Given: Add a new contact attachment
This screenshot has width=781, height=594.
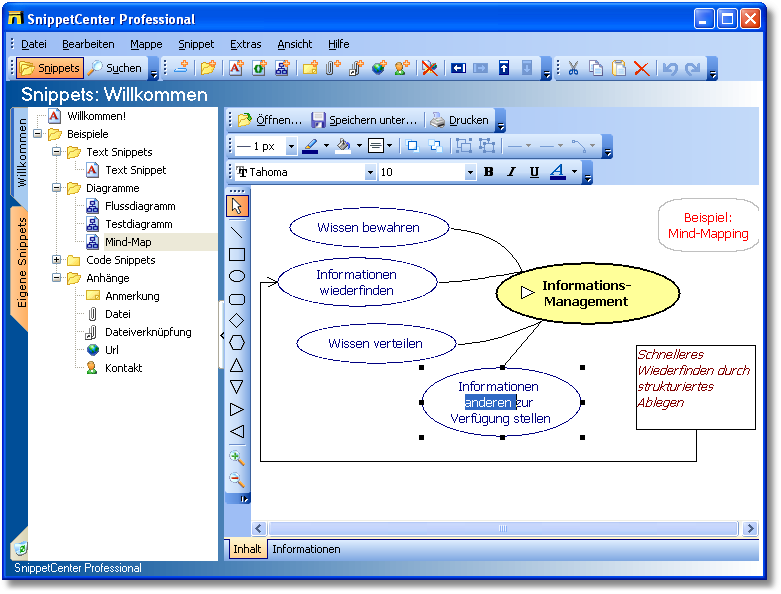Looking at the screenshot, I should pyautogui.click(x=402, y=68).
